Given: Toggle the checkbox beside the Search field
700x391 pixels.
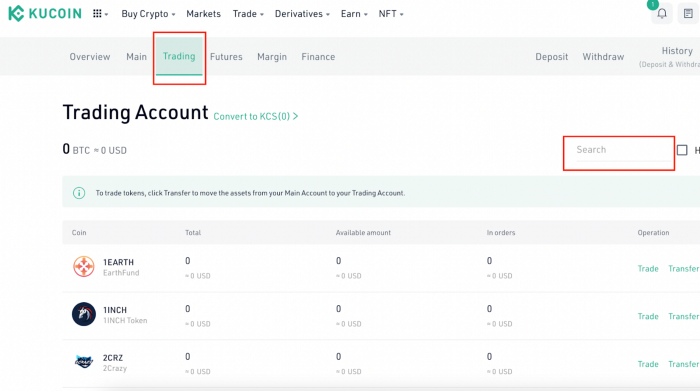Looking at the screenshot, I should click(x=682, y=150).
